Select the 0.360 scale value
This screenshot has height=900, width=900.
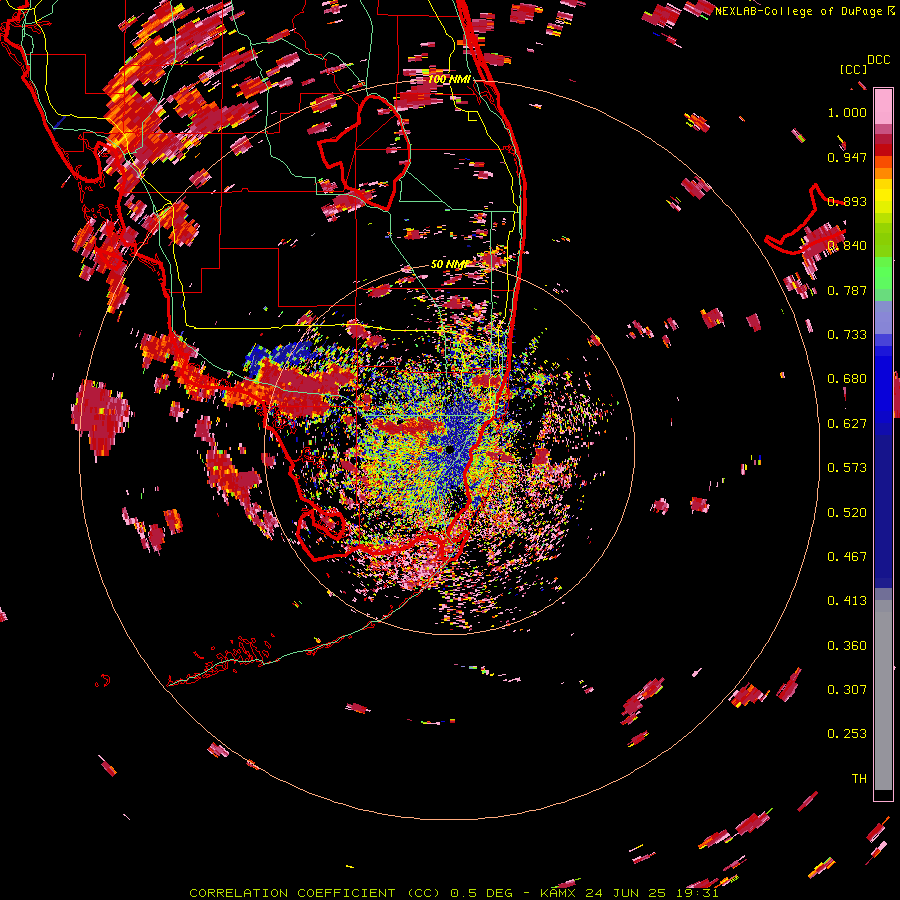[847, 646]
